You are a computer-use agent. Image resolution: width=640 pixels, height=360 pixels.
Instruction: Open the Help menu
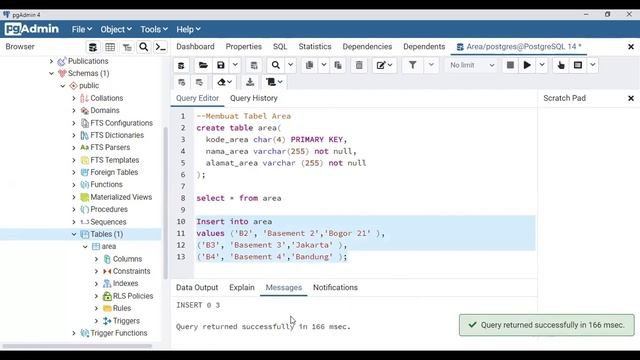tap(188, 29)
